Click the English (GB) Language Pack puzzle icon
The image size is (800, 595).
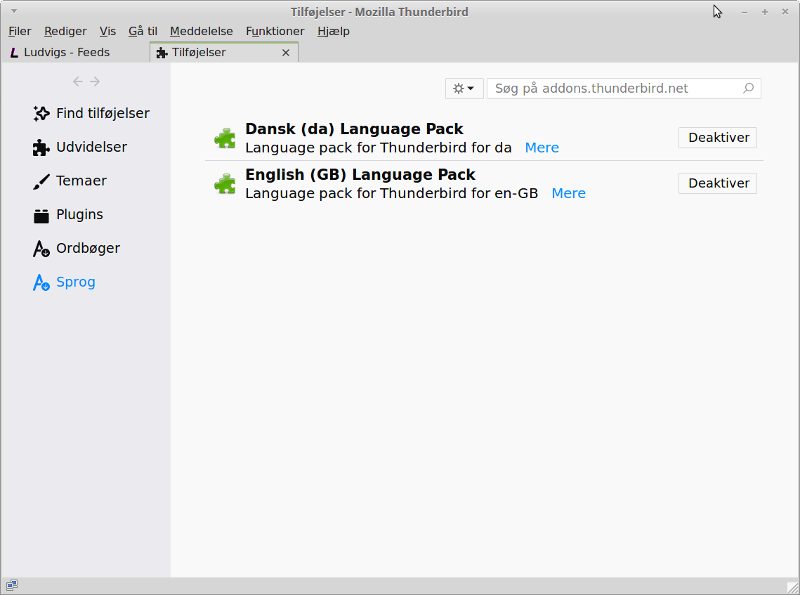224,184
